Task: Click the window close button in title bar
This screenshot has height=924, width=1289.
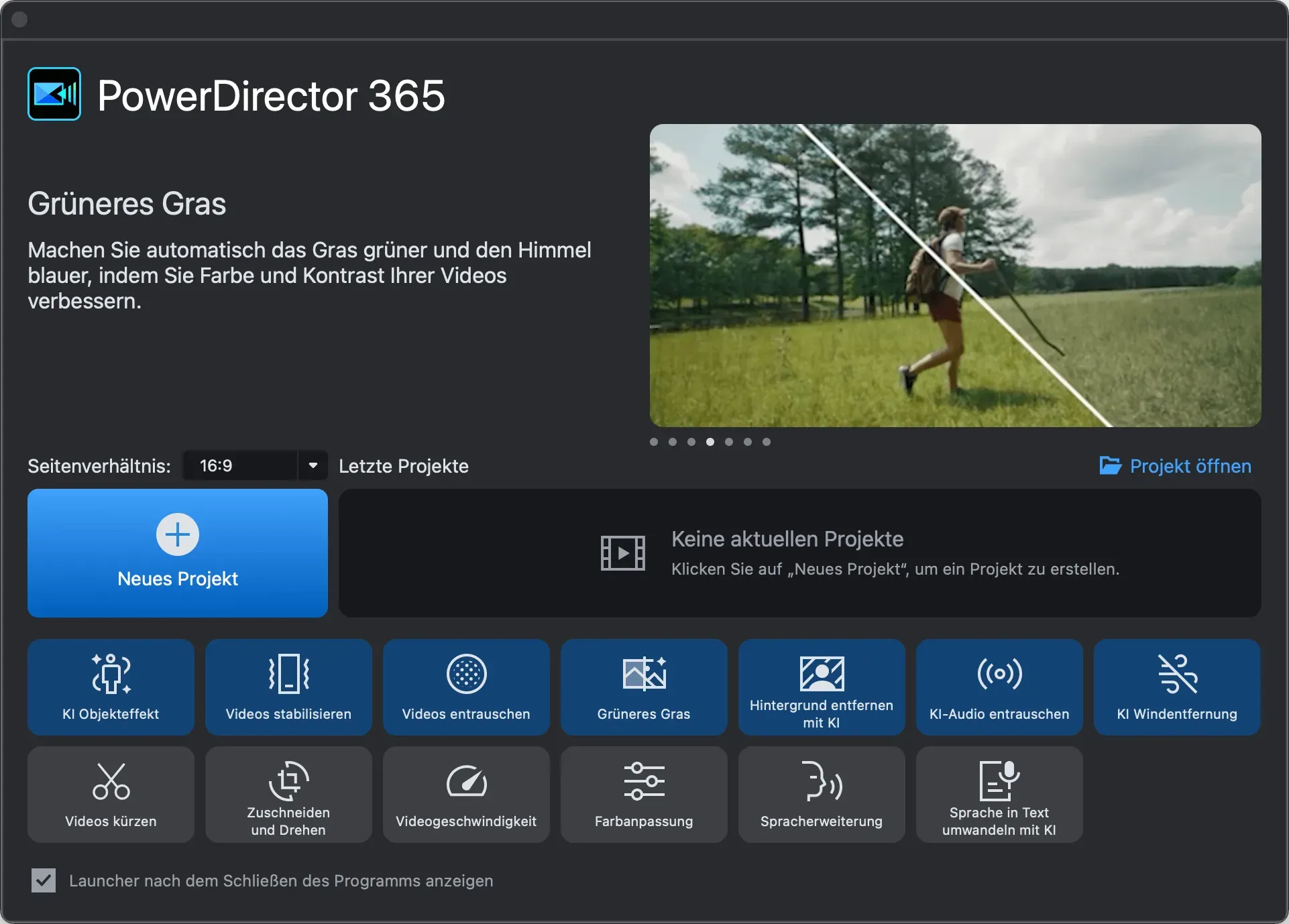Action: pyautogui.click(x=20, y=19)
